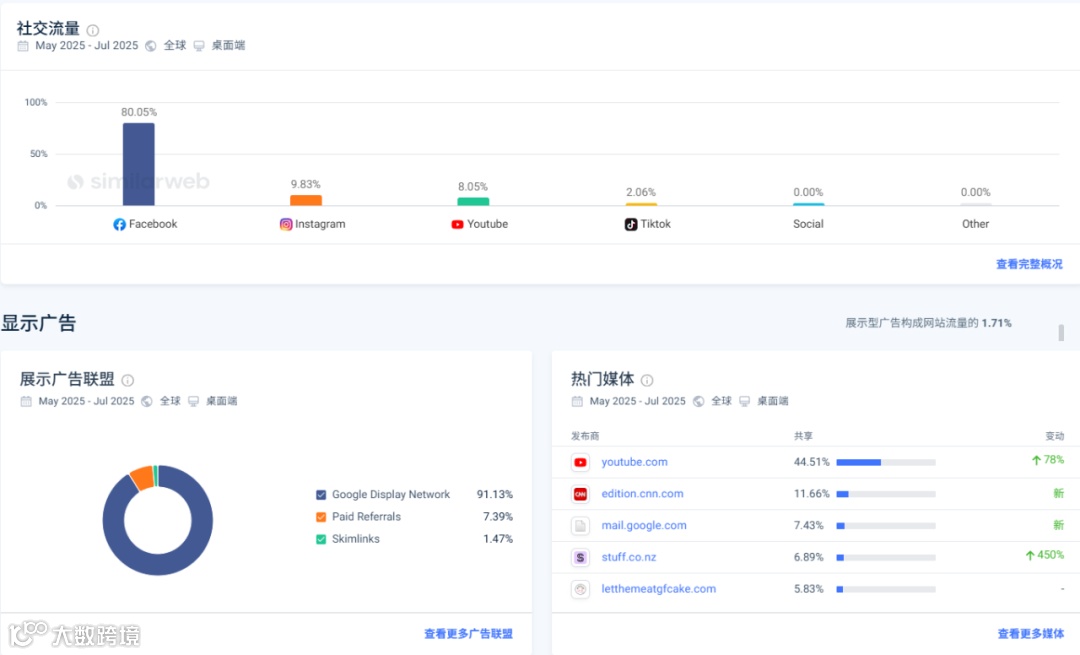1080x655 pixels.
Task: Click the info icon next to 展示广告联盟
Action: coord(128,380)
